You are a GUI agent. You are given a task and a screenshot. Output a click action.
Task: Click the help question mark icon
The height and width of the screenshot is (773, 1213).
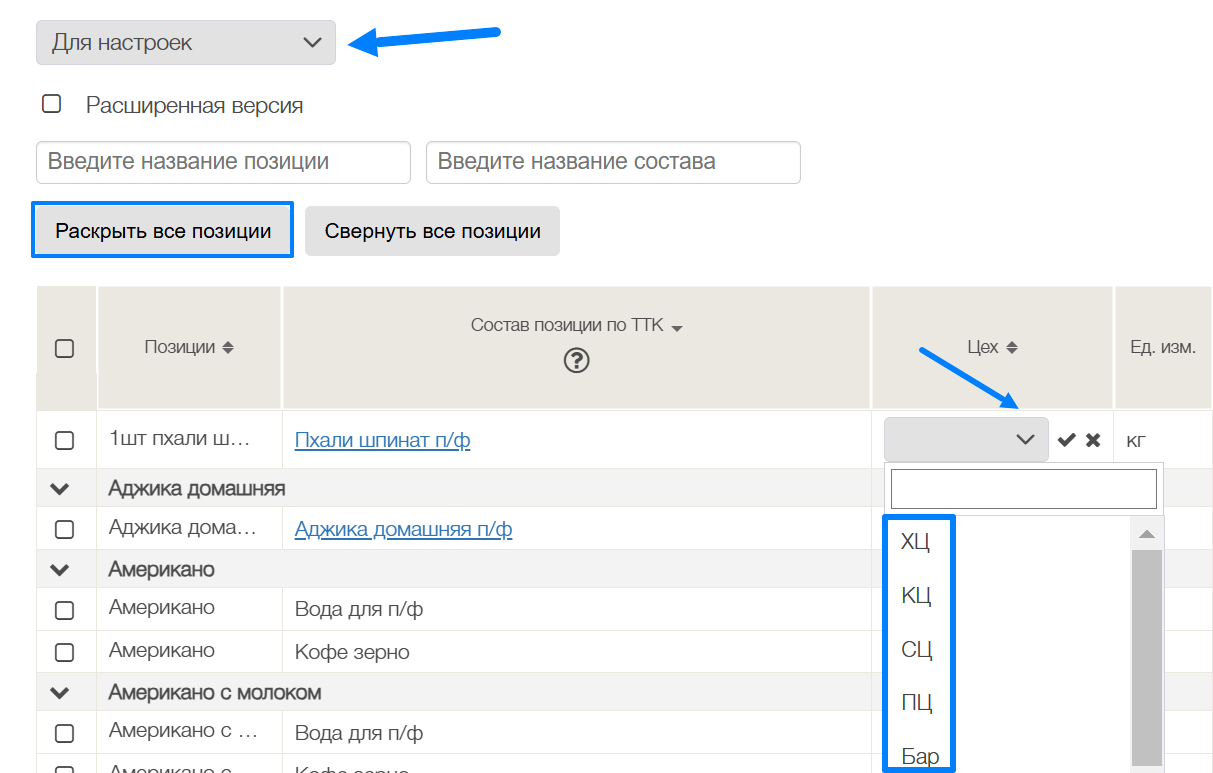pyautogui.click(x=576, y=361)
